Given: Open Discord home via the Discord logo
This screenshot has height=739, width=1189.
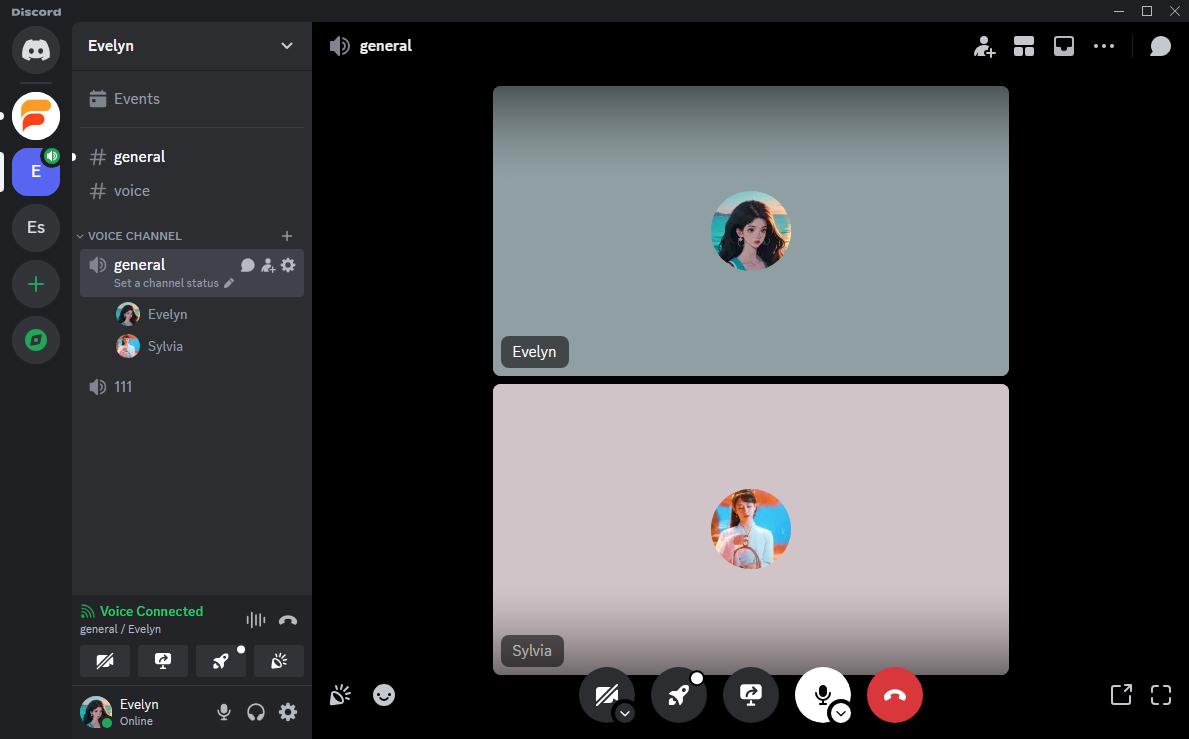Looking at the screenshot, I should 36,50.
